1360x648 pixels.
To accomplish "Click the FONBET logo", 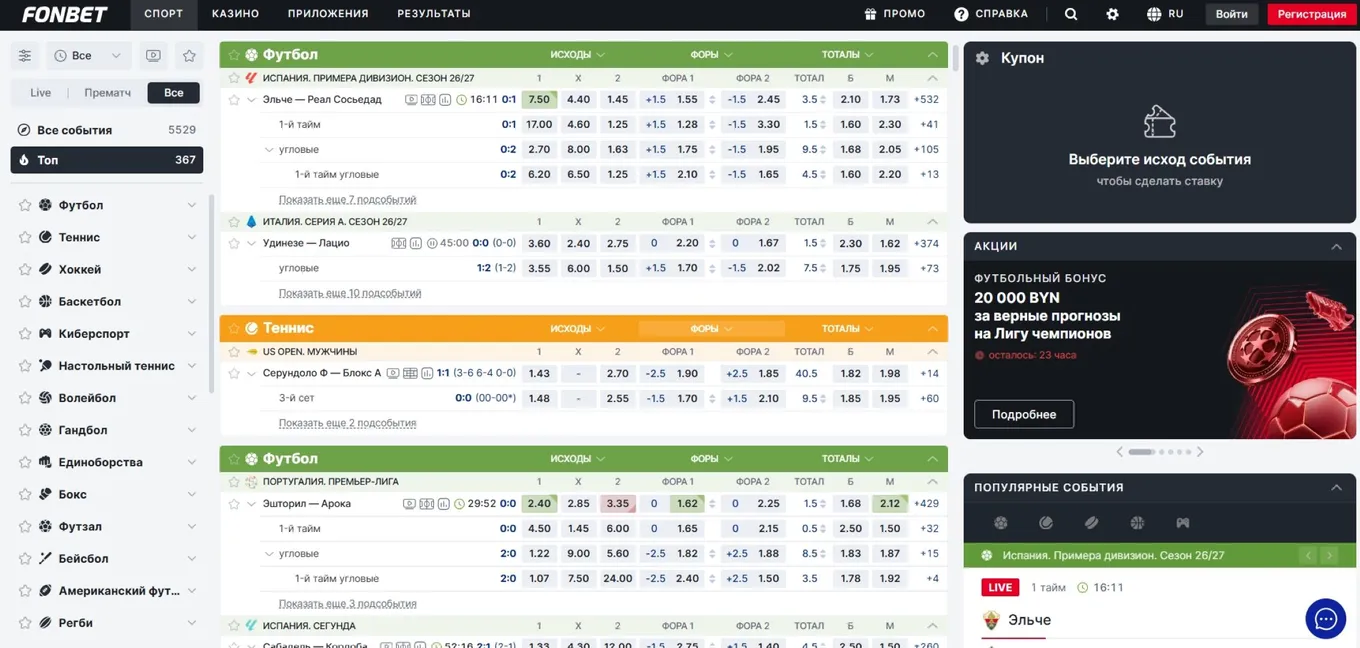I will (65, 14).
